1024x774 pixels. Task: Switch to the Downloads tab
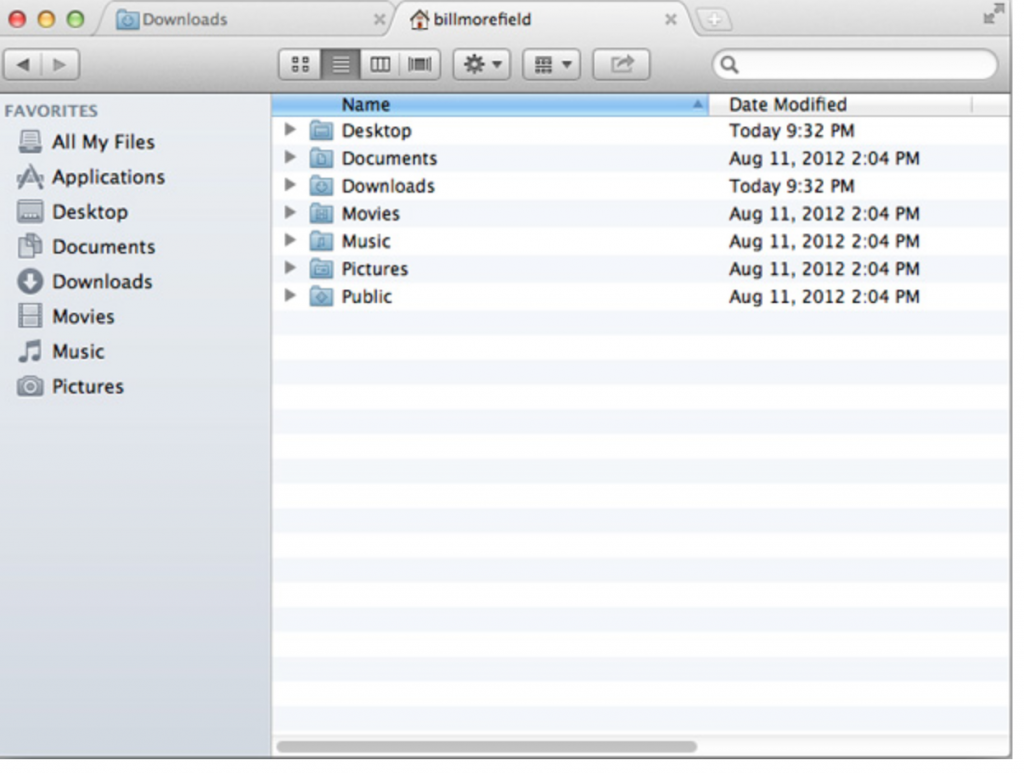[185, 19]
